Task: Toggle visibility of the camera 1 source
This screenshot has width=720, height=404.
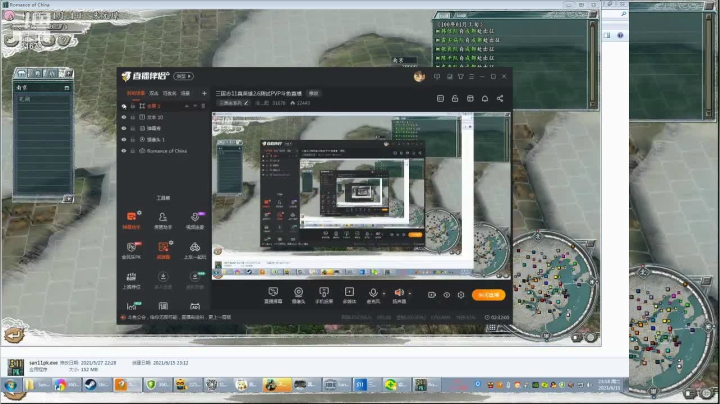Action: click(124, 140)
